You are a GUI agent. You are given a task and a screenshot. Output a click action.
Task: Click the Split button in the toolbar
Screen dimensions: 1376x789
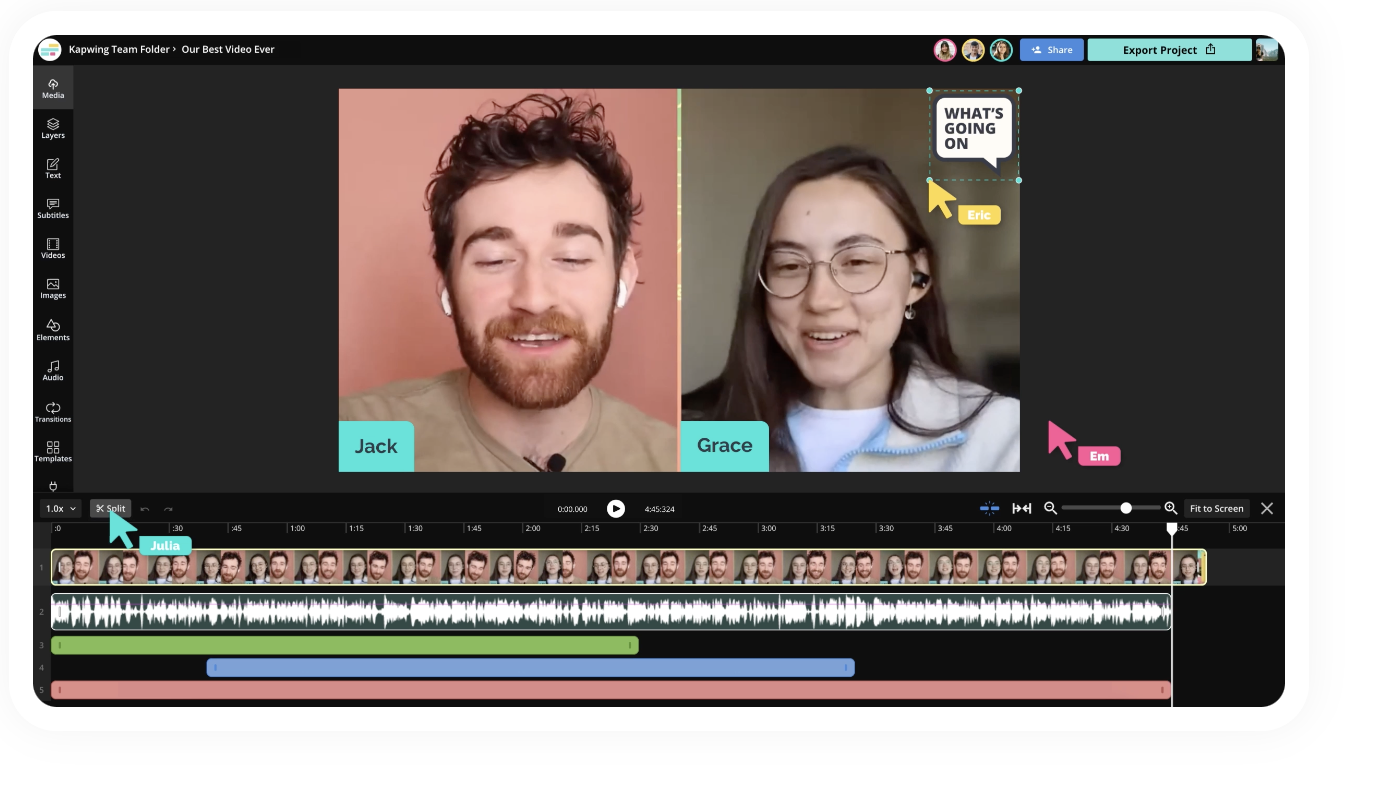tap(109, 508)
